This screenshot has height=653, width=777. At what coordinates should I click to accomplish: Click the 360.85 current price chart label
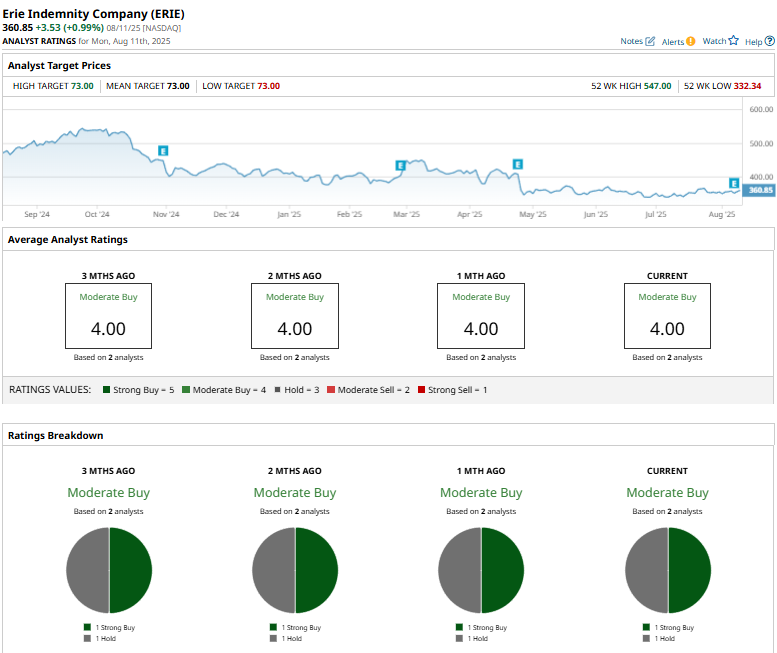point(759,190)
